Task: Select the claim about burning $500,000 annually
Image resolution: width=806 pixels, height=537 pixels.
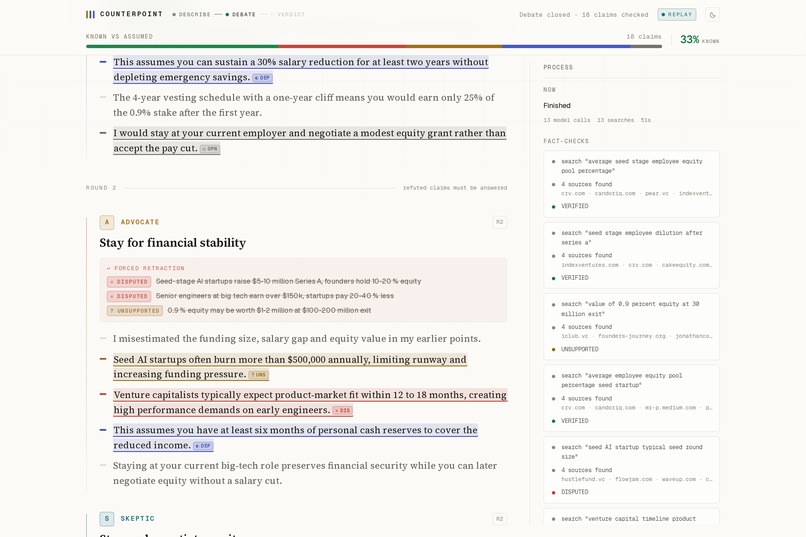Action: [x=290, y=367]
